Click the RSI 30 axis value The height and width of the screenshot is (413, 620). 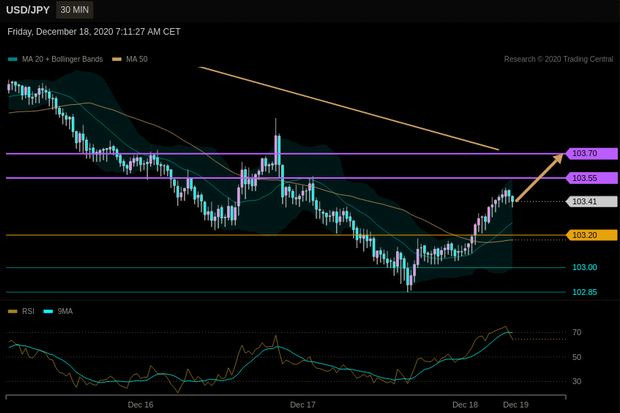click(x=577, y=381)
